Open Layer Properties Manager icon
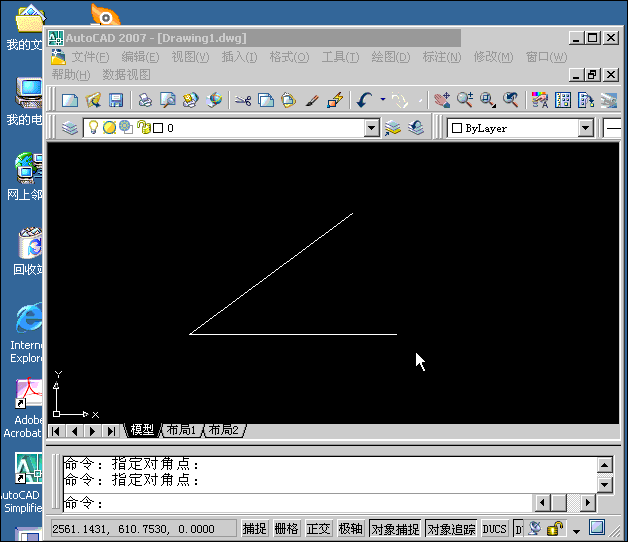 (70, 128)
